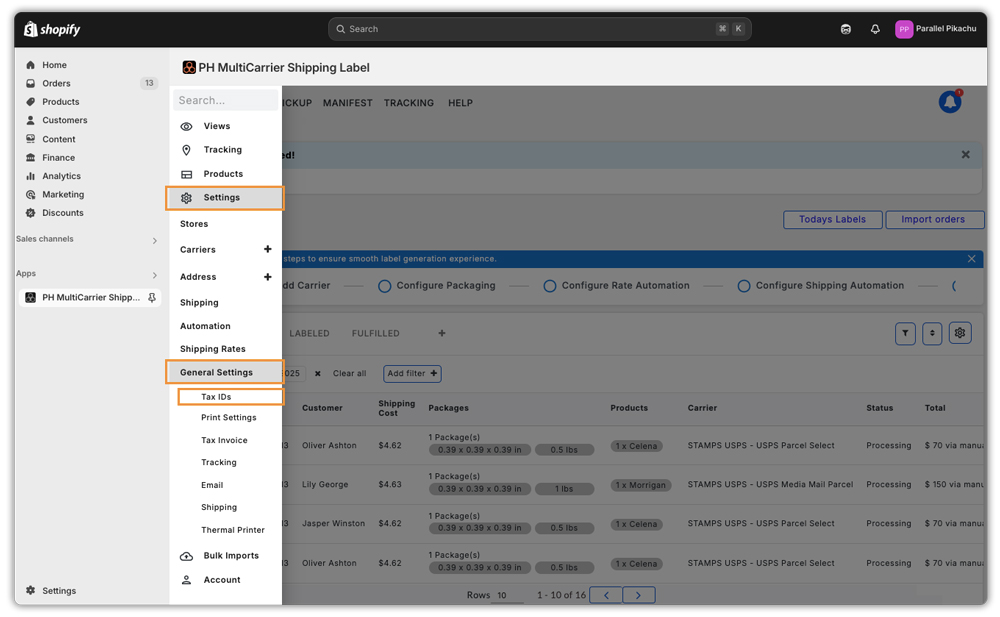The width and height of the screenshot is (1000, 617).
Task: Open the HELP tab
Action: pos(460,103)
